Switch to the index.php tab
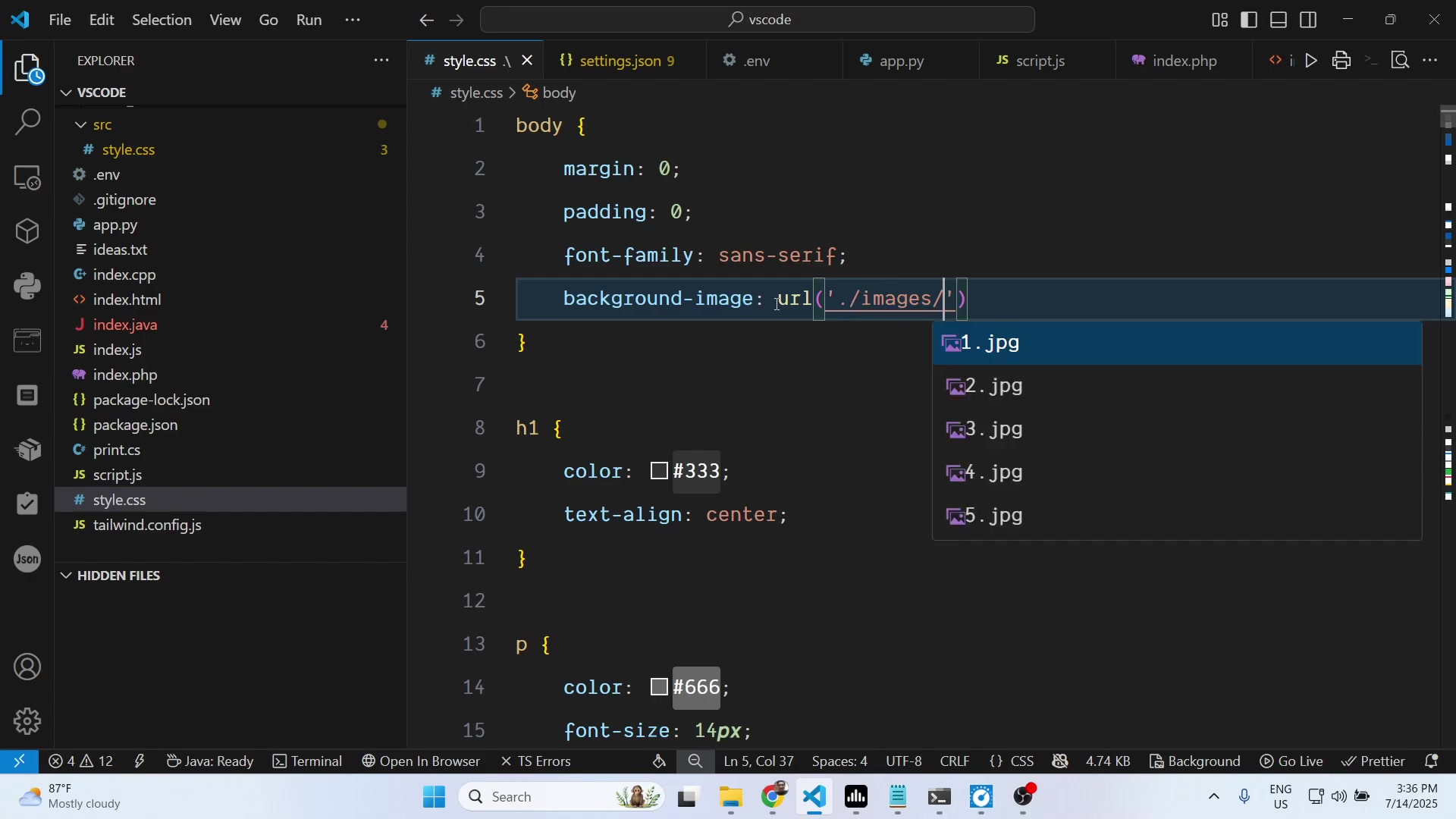1456x819 pixels. [1185, 61]
